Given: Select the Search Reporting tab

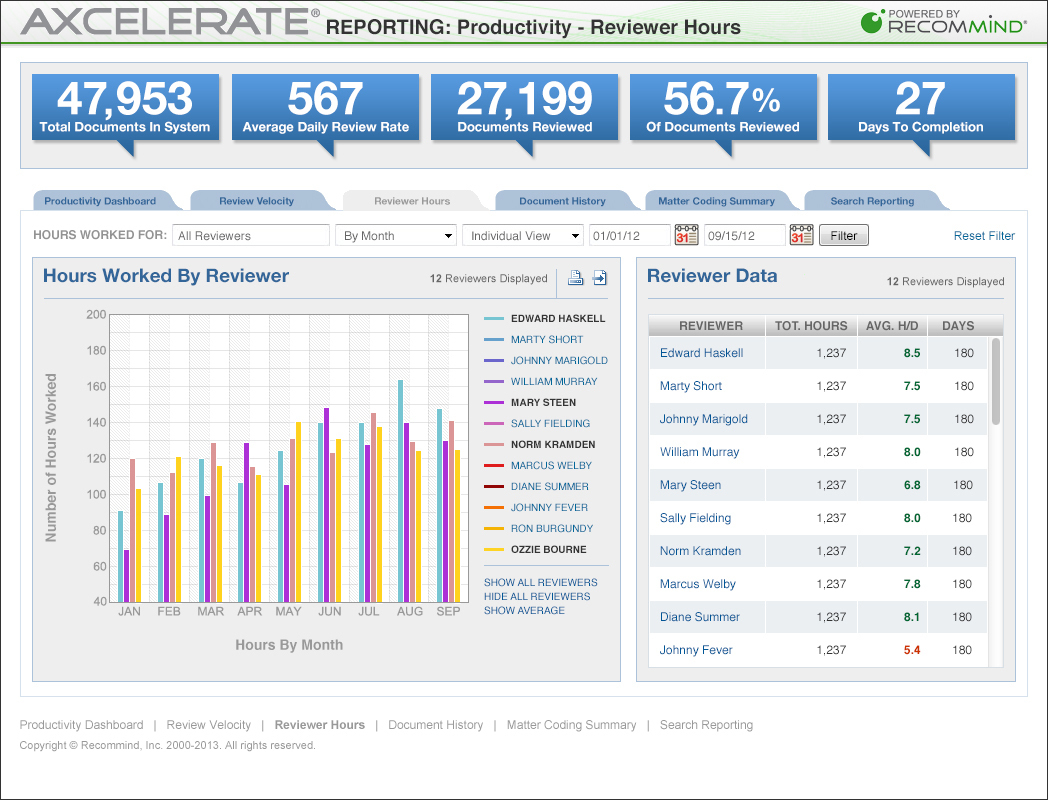Looking at the screenshot, I should coord(872,201).
